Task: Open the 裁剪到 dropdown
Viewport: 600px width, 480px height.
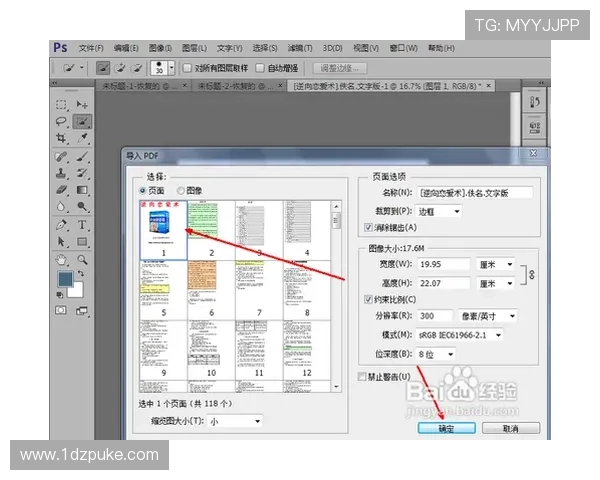Action: pyautogui.click(x=442, y=211)
